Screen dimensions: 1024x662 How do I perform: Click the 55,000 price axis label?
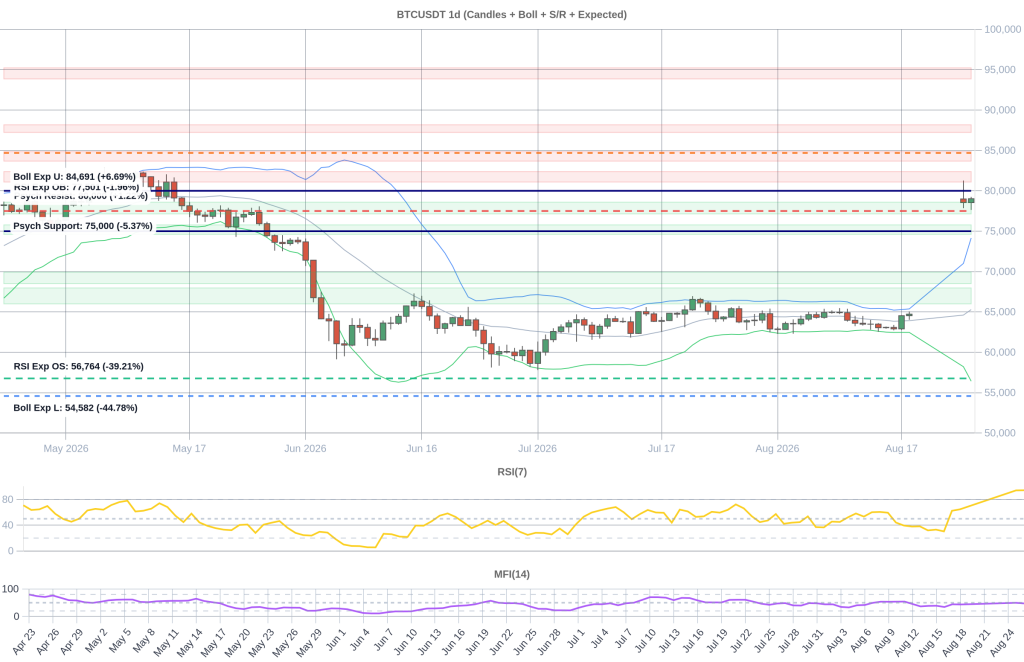pos(1000,393)
